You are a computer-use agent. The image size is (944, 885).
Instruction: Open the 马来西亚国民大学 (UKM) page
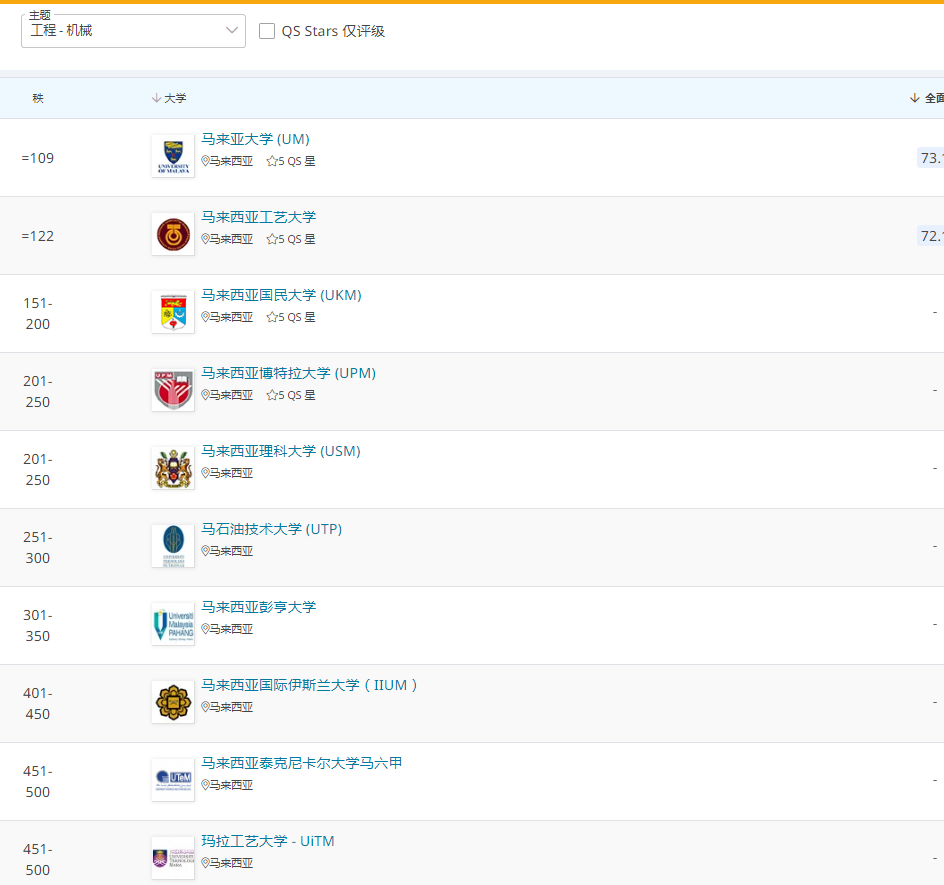click(x=281, y=295)
